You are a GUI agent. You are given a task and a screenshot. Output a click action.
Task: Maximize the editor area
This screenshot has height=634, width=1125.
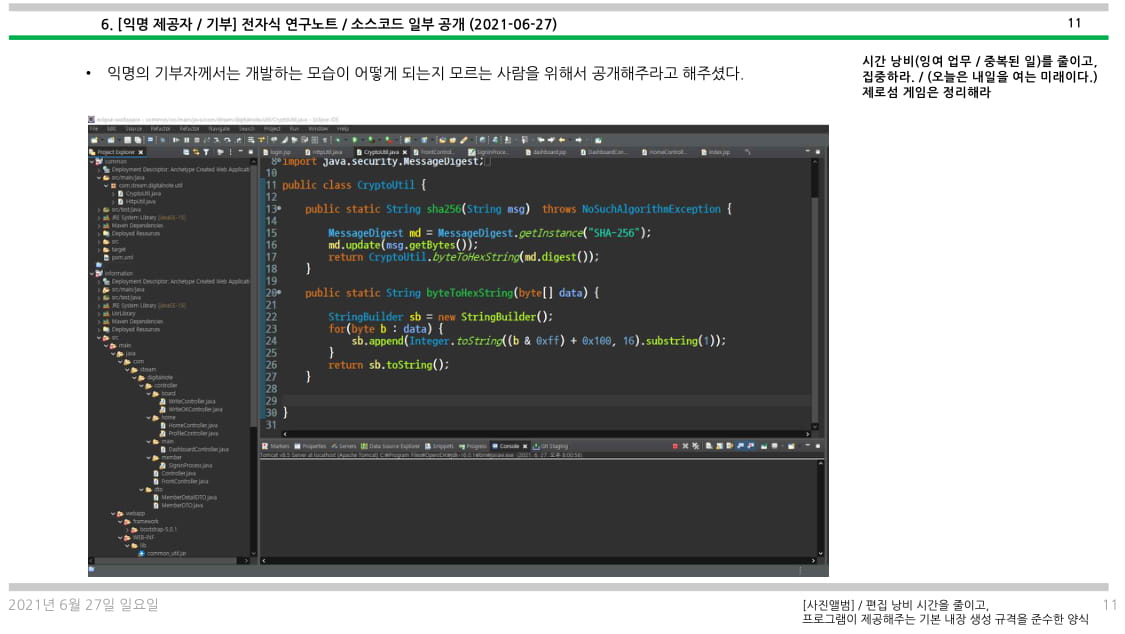[818, 152]
